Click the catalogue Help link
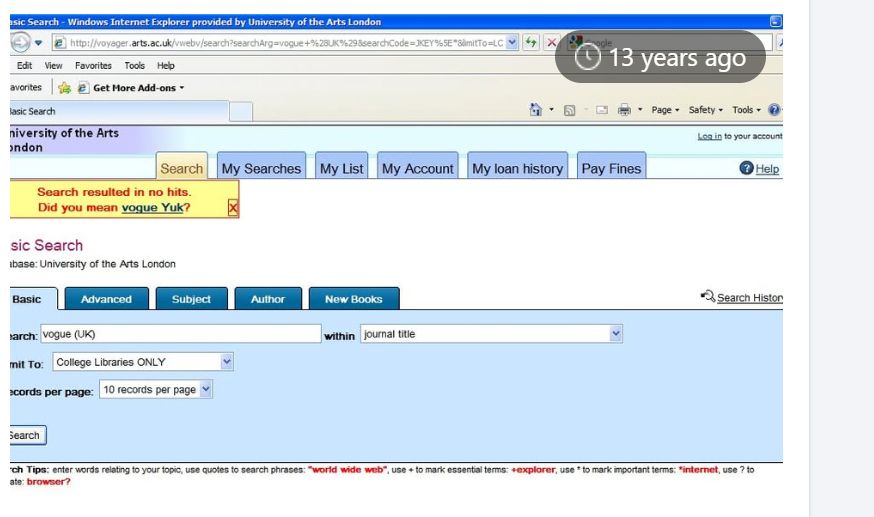 pyautogui.click(x=767, y=169)
